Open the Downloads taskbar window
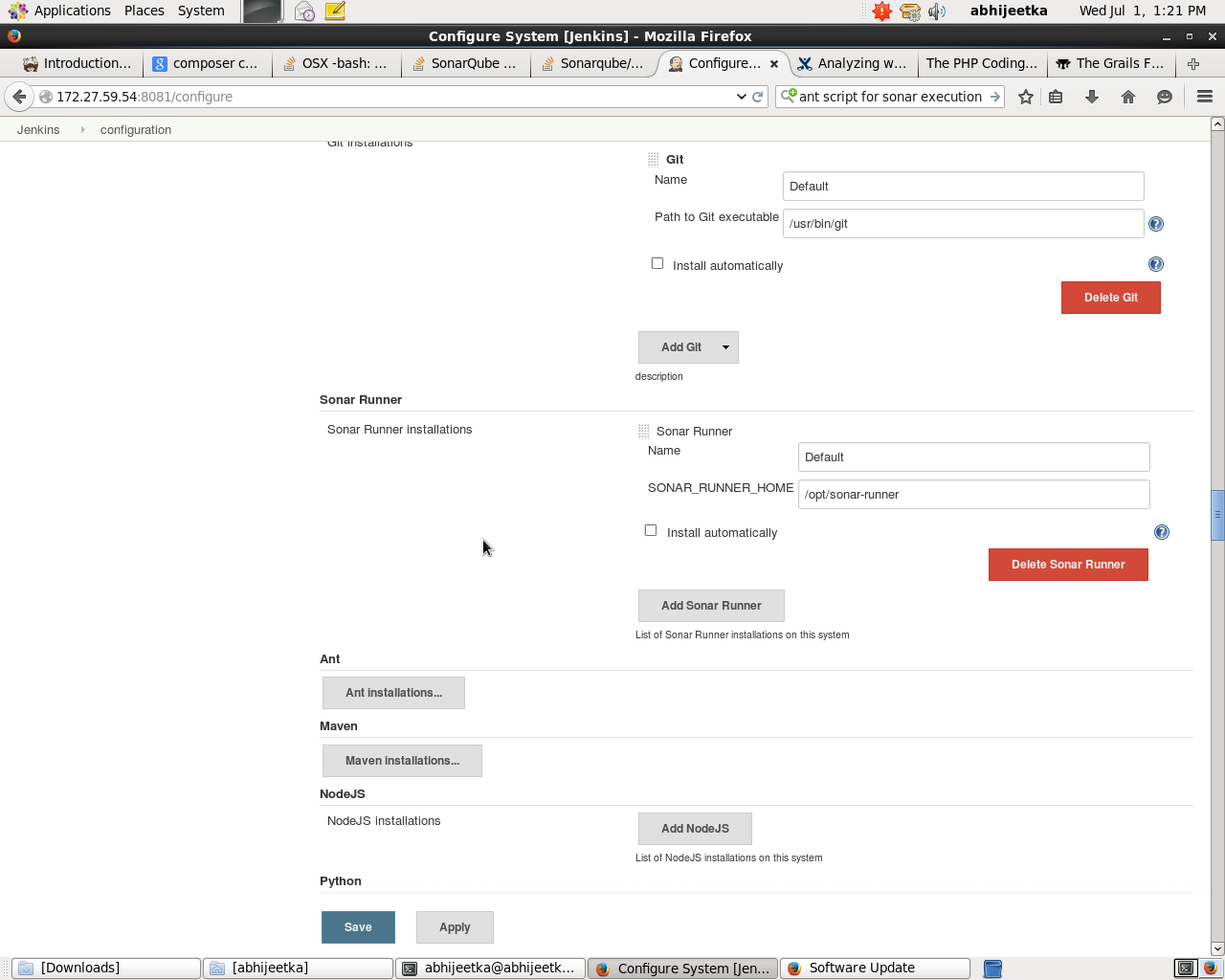This screenshot has width=1225, height=980. coord(106,969)
